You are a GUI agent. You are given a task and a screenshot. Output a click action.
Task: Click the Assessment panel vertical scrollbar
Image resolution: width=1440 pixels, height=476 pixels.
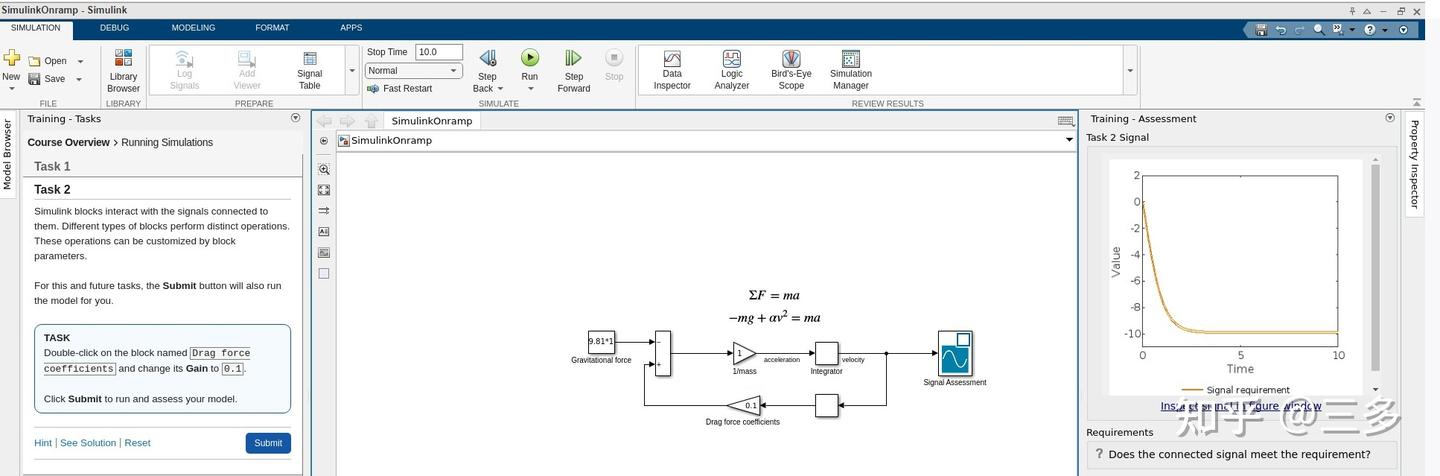[x=1376, y=268]
